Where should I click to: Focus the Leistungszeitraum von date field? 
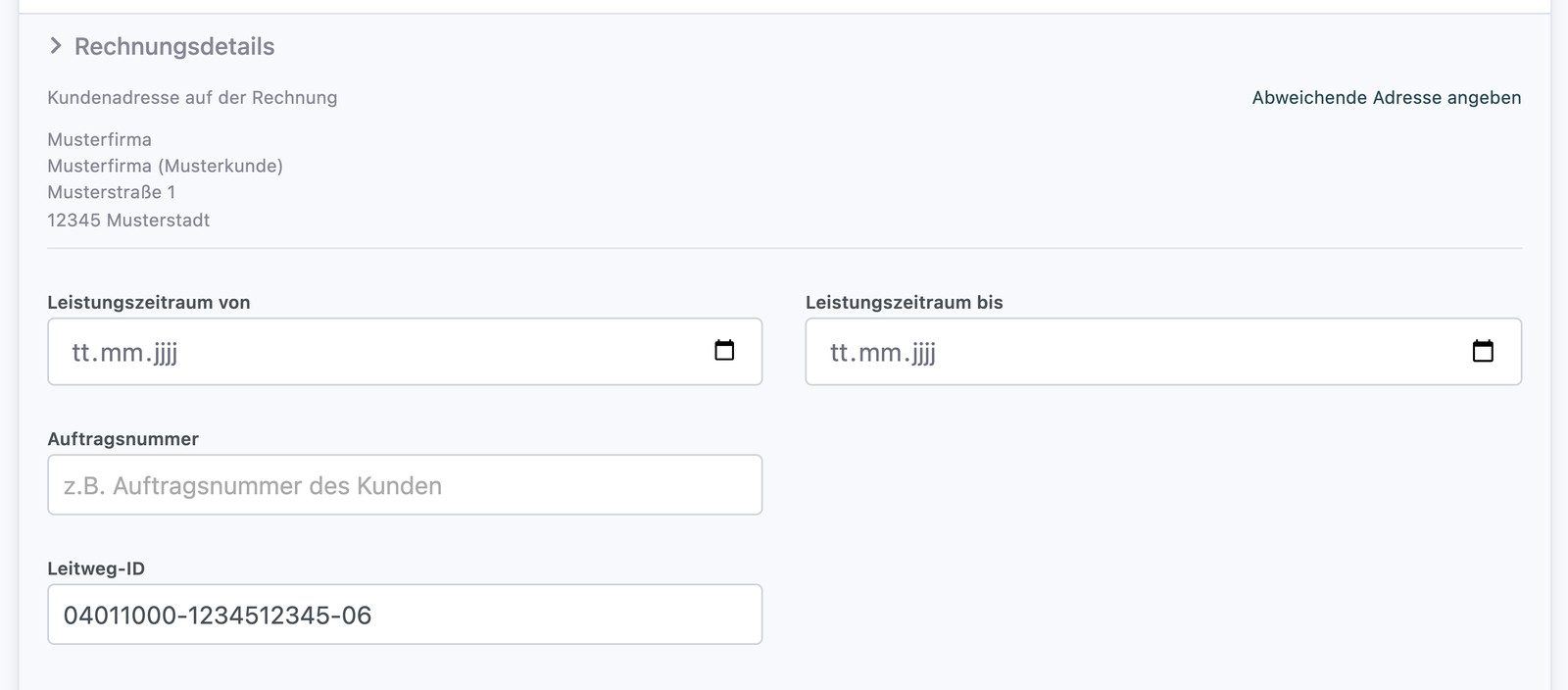[405, 351]
